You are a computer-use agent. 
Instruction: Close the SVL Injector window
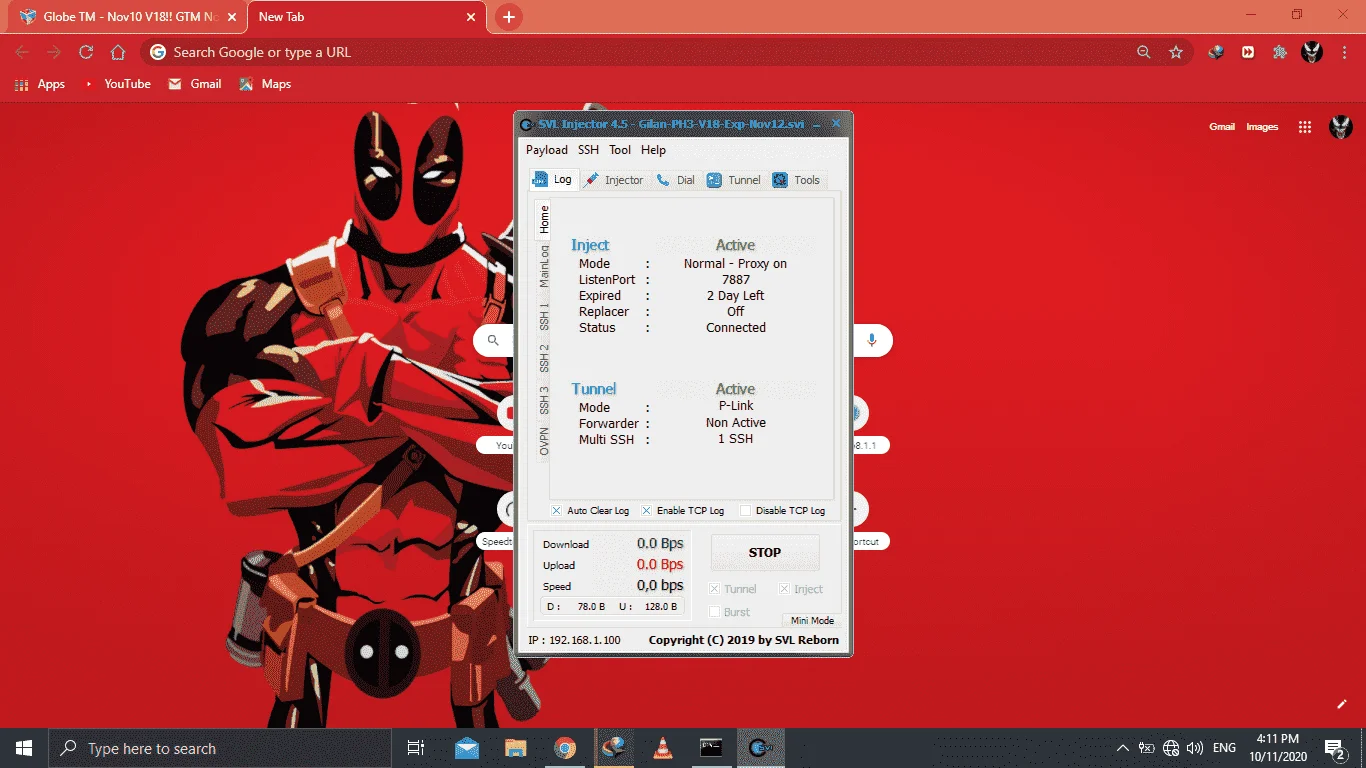(836, 124)
